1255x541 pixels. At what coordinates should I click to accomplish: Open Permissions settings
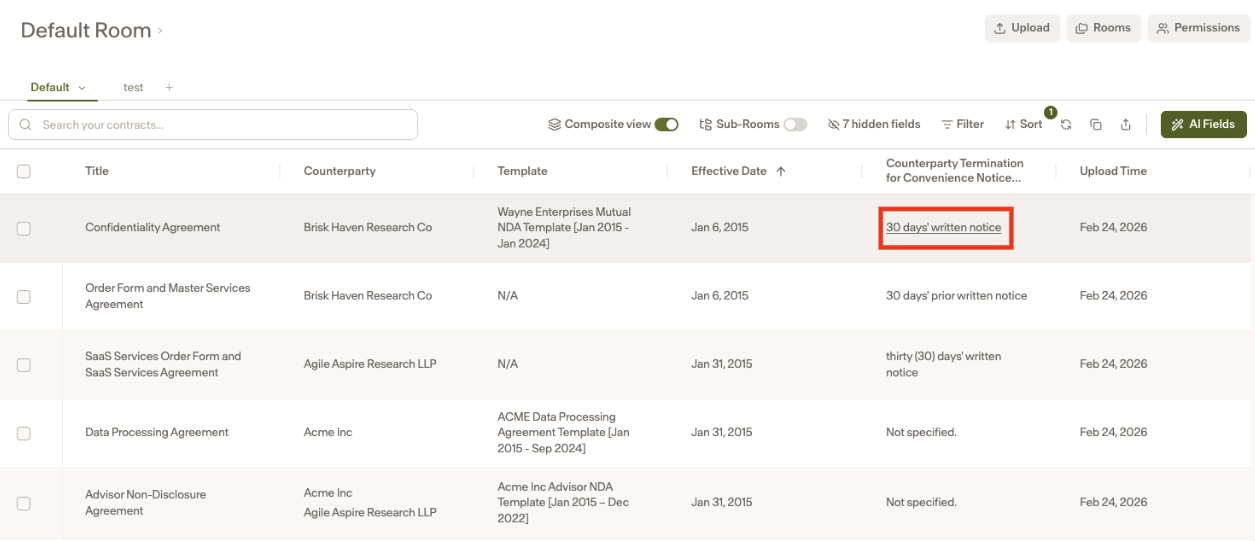1198,28
